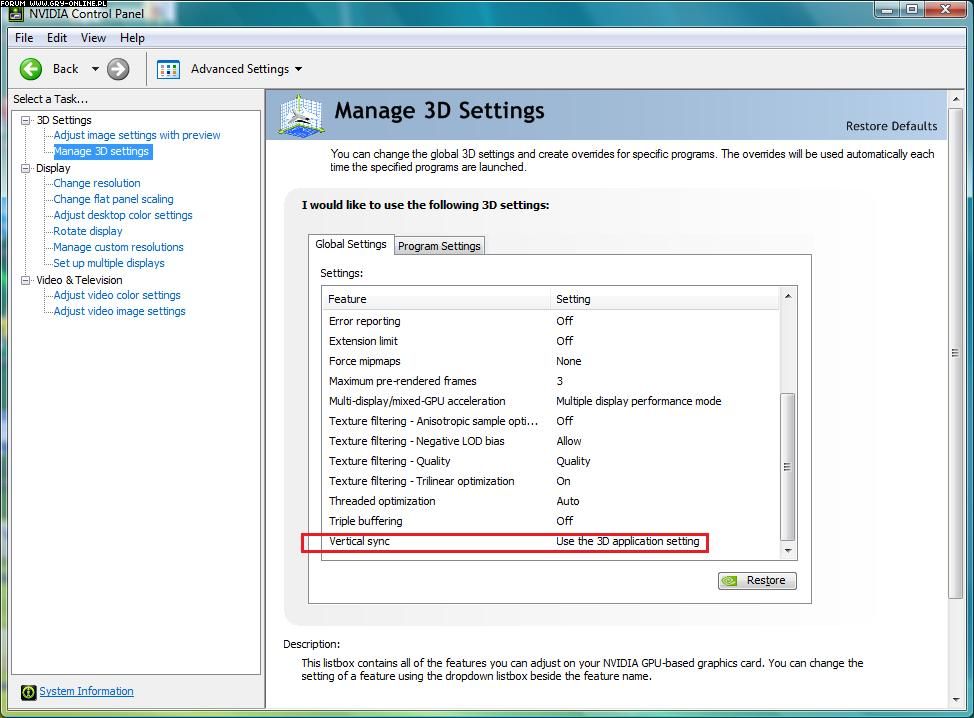Open Adjust desktop color settings

coord(123,215)
